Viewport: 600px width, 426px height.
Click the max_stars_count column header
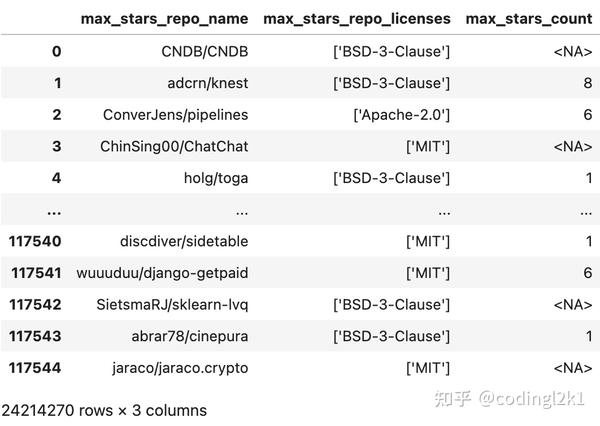coord(529,19)
